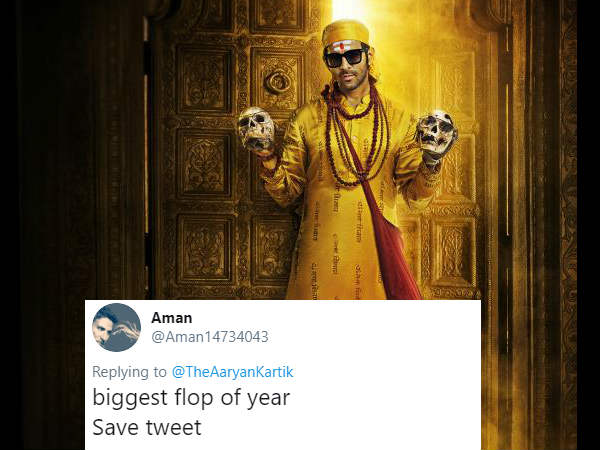Click the carved golden door panel beside left skull

point(204,164)
